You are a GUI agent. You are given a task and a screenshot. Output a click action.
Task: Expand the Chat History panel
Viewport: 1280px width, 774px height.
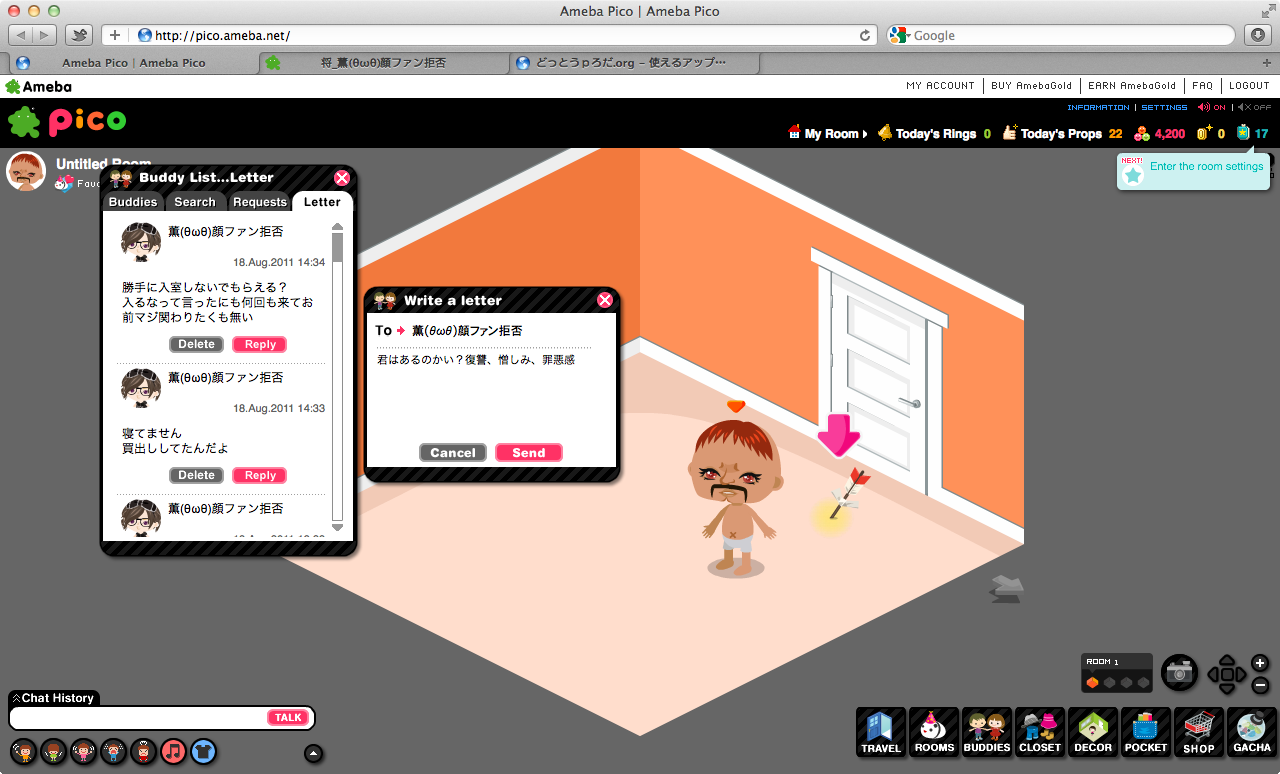(53, 698)
